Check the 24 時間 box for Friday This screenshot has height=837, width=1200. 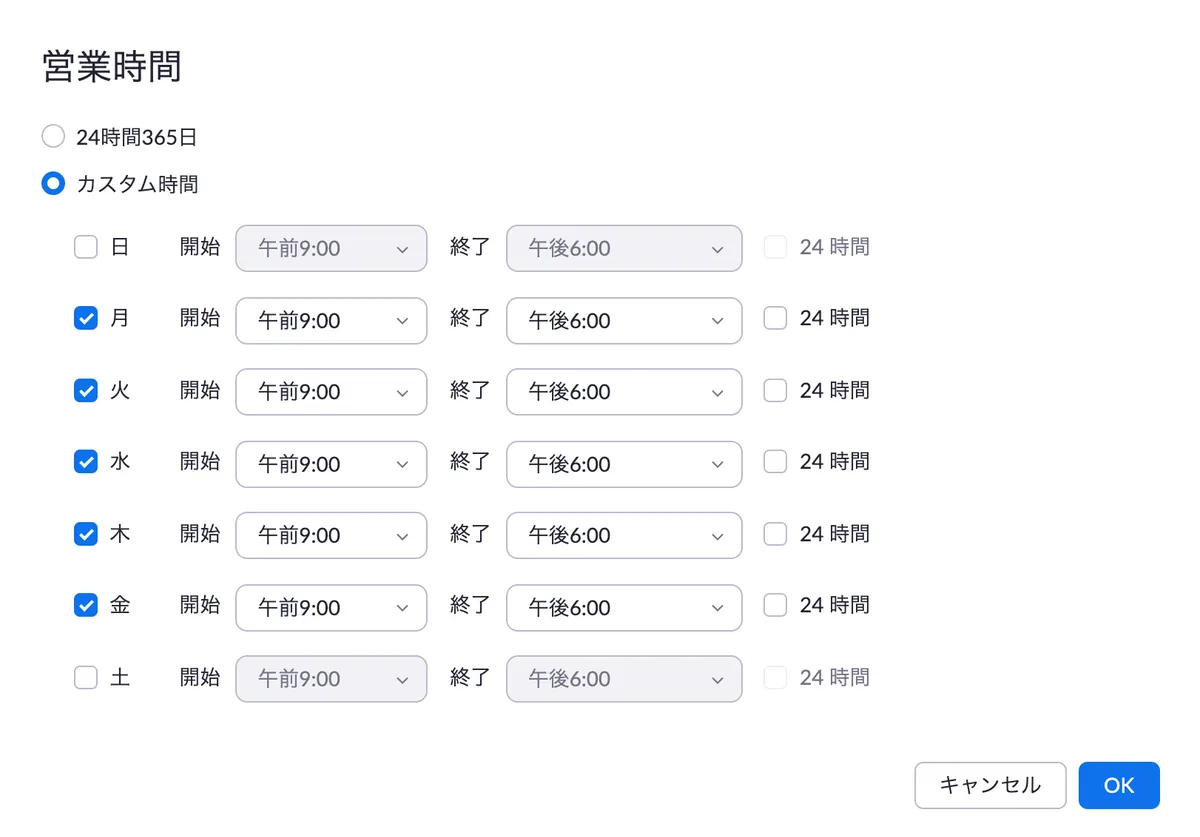[x=775, y=605]
